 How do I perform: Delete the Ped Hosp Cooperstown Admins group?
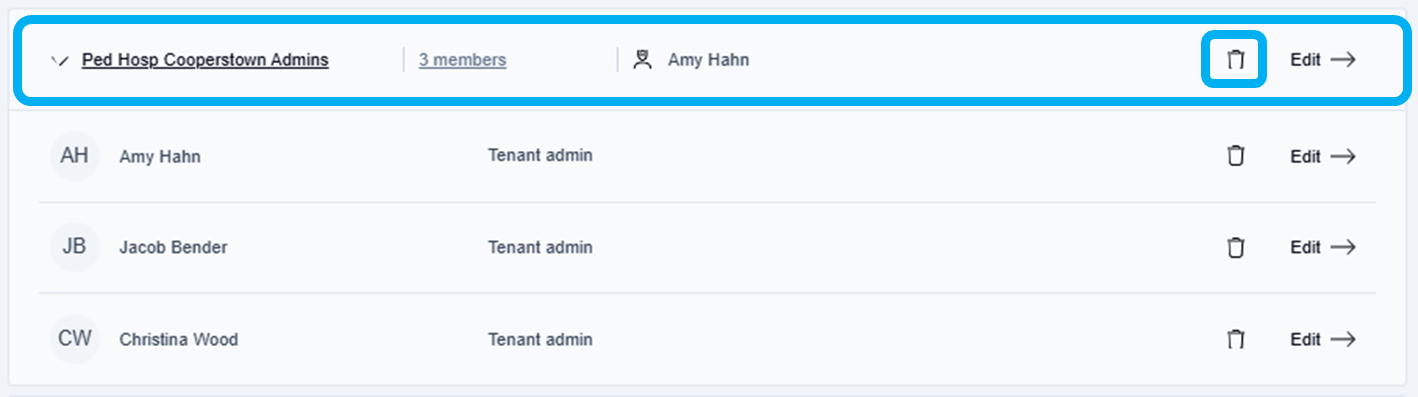coord(1236,60)
